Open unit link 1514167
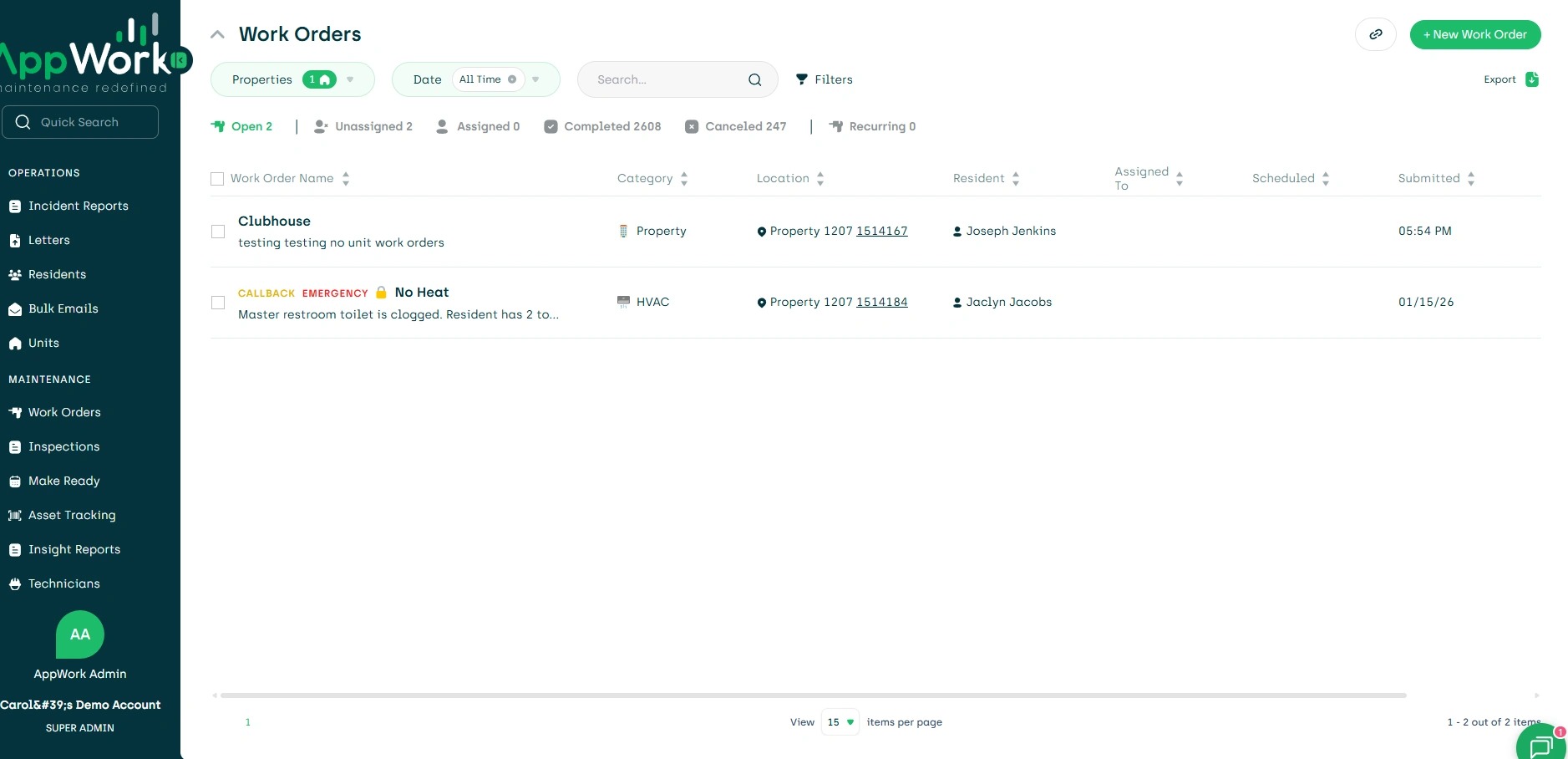The height and width of the screenshot is (759, 1568). click(x=882, y=232)
